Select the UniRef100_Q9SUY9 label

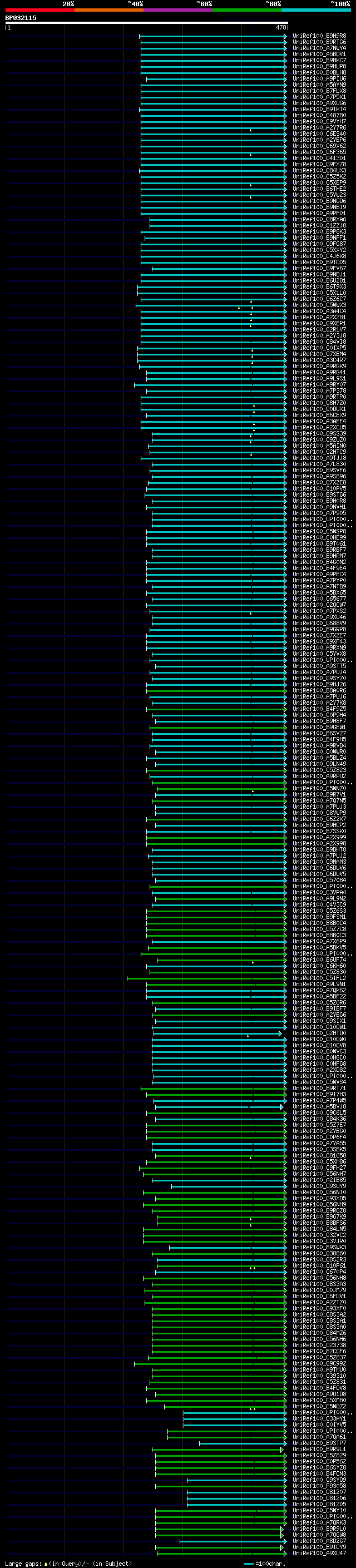pyautogui.click(x=319, y=1186)
